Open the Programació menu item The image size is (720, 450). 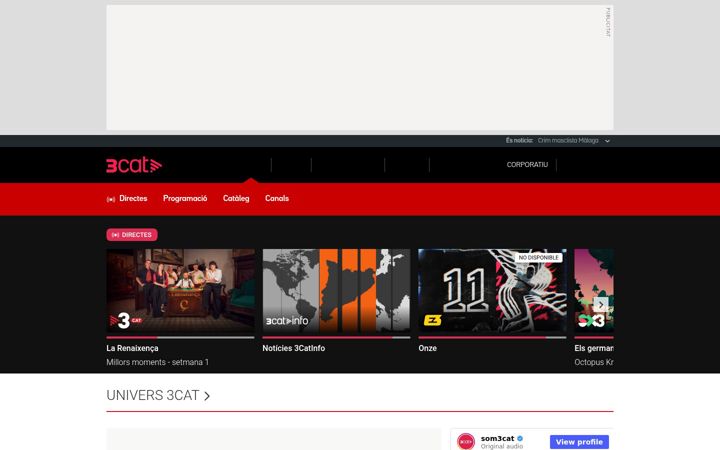185,198
